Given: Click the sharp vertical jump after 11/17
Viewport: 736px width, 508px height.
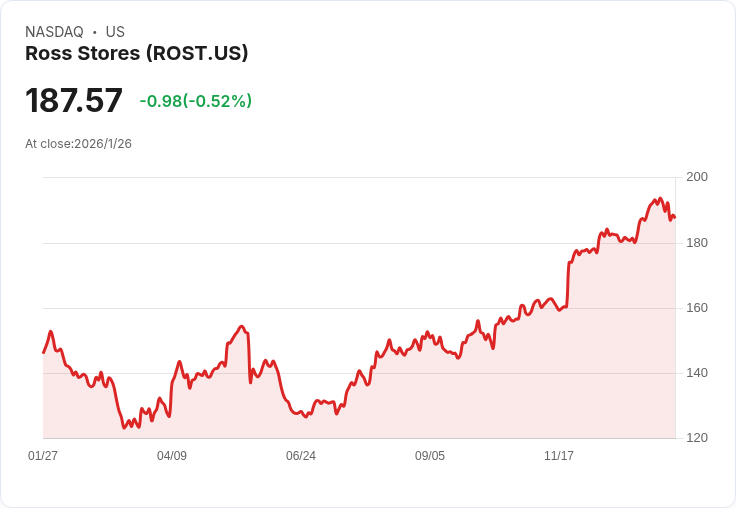Looking at the screenshot, I should pyautogui.click(x=568, y=285).
